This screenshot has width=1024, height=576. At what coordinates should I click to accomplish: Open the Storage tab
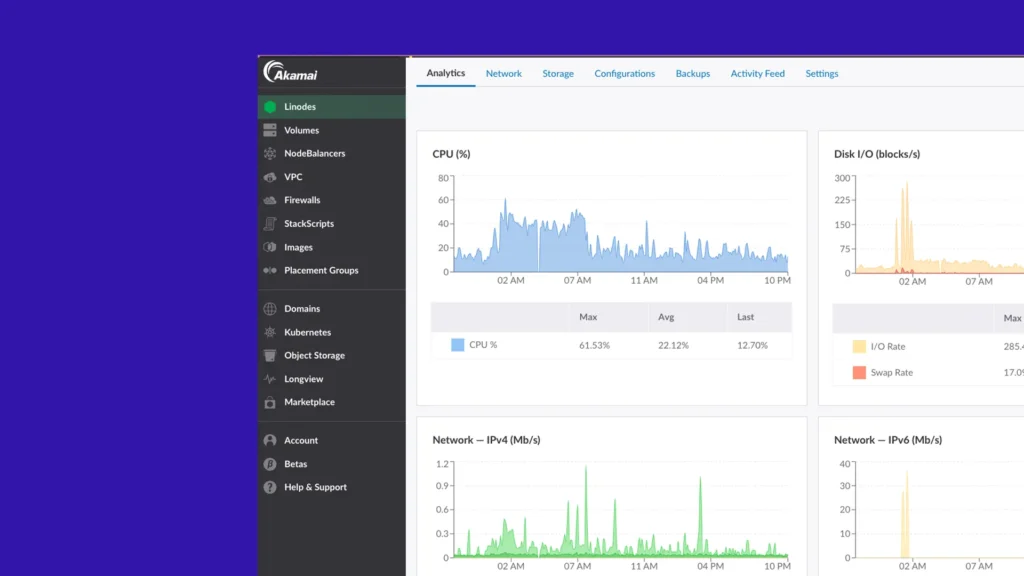coord(558,74)
